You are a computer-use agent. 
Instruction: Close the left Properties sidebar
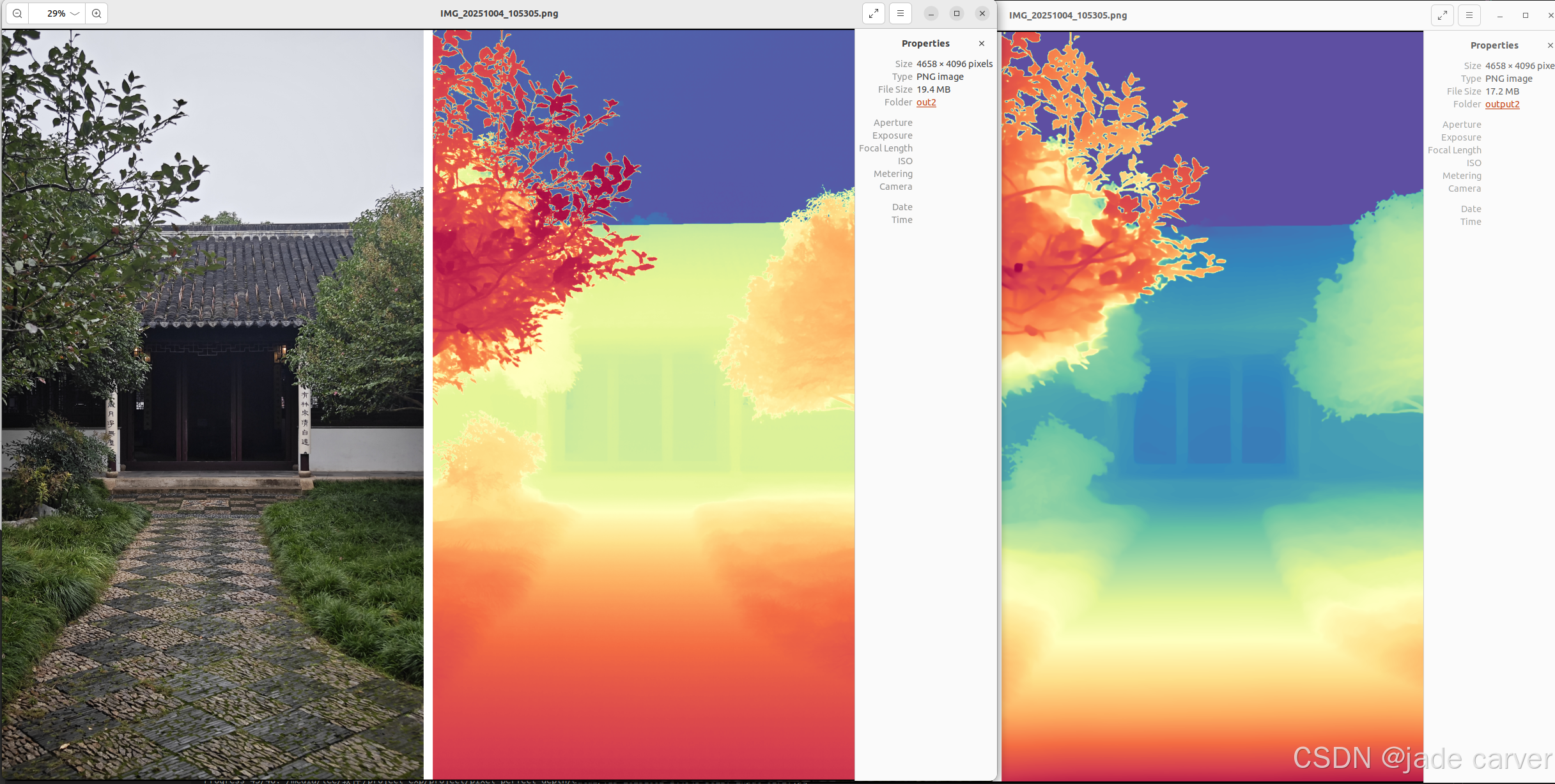coord(982,43)
